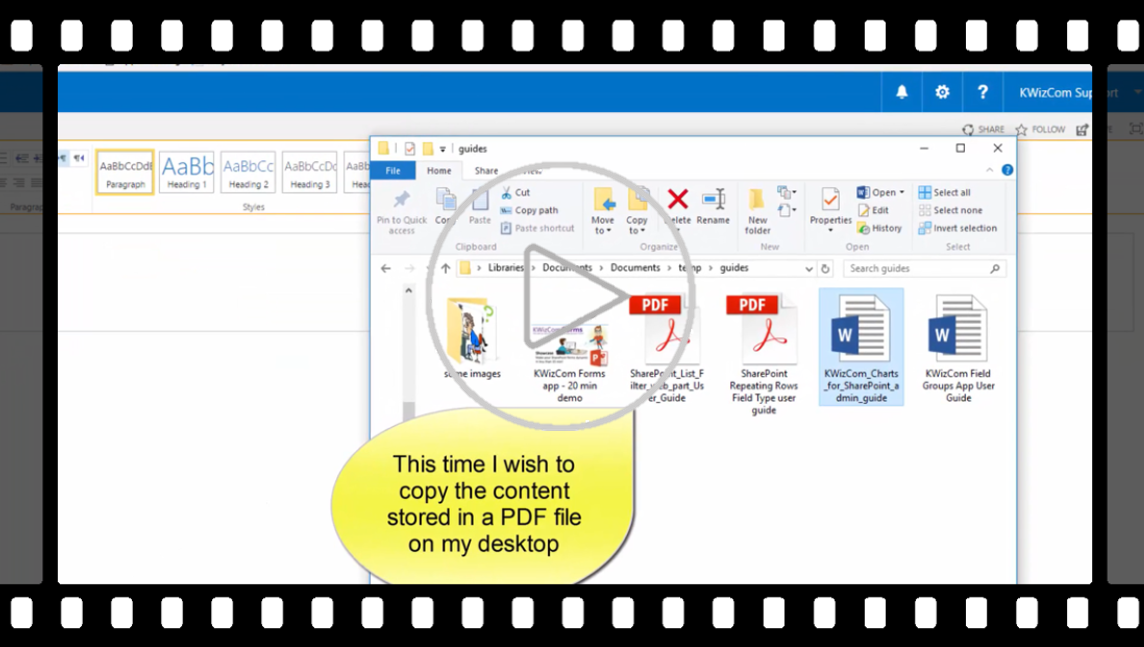
Task: Switch to the Share ribbon tab
Action: [486, 171]
